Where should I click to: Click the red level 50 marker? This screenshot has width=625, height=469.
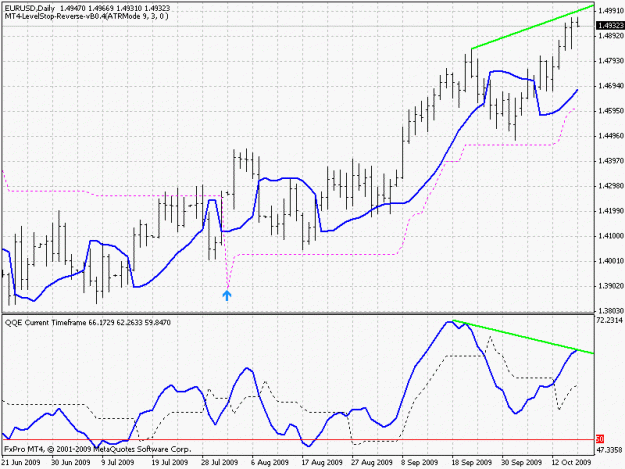600,440
